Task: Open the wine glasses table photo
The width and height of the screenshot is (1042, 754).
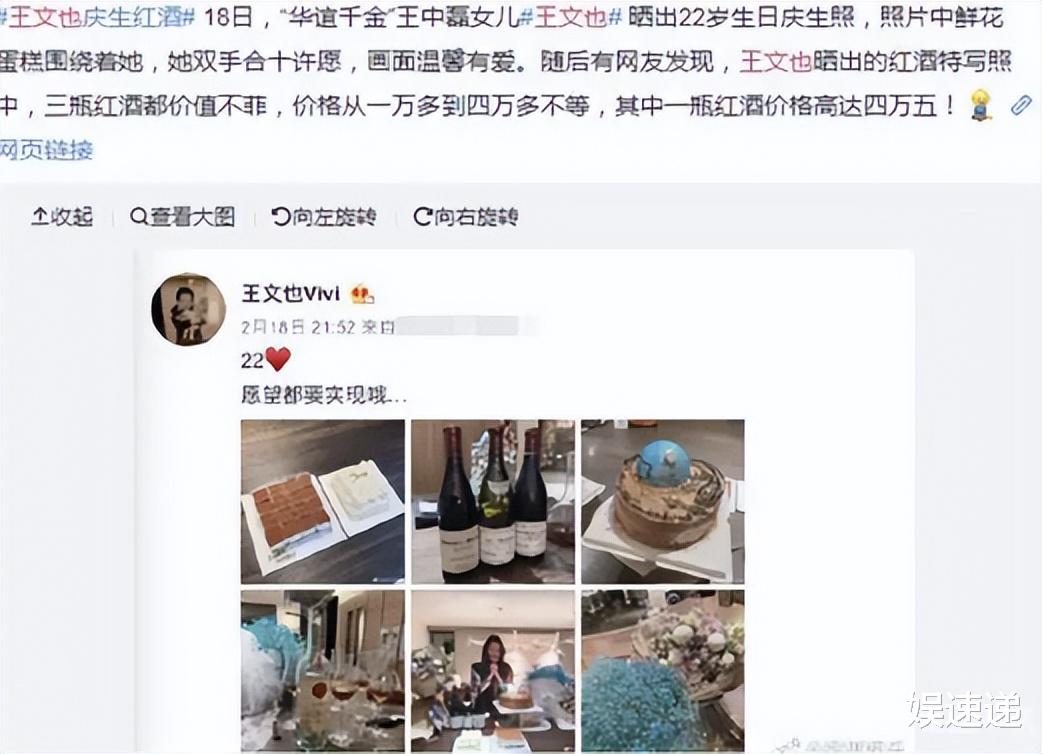Action: 323,671
